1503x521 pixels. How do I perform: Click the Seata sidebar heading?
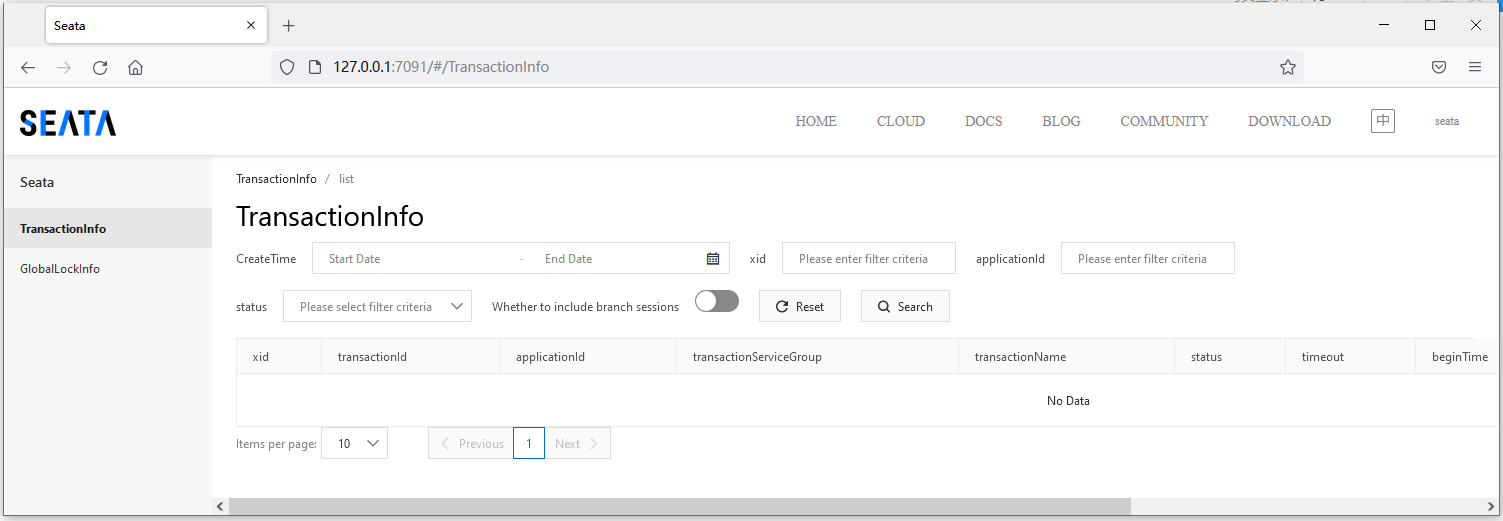pos(37,182)
